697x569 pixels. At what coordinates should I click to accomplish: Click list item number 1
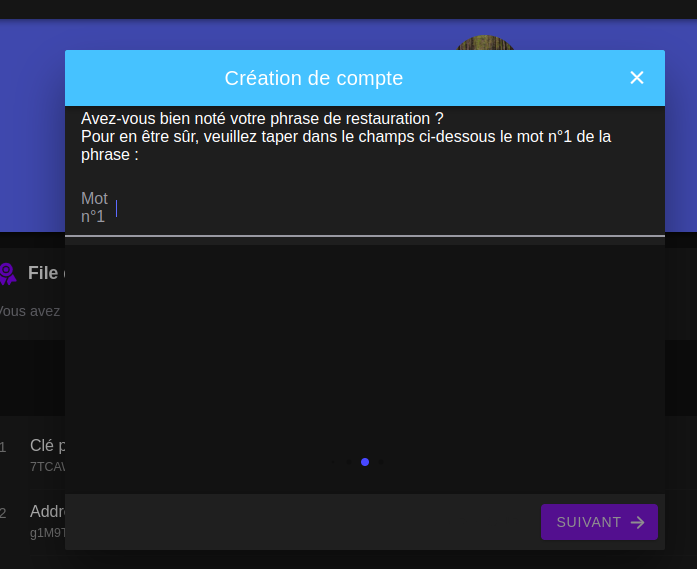(3, 447)
